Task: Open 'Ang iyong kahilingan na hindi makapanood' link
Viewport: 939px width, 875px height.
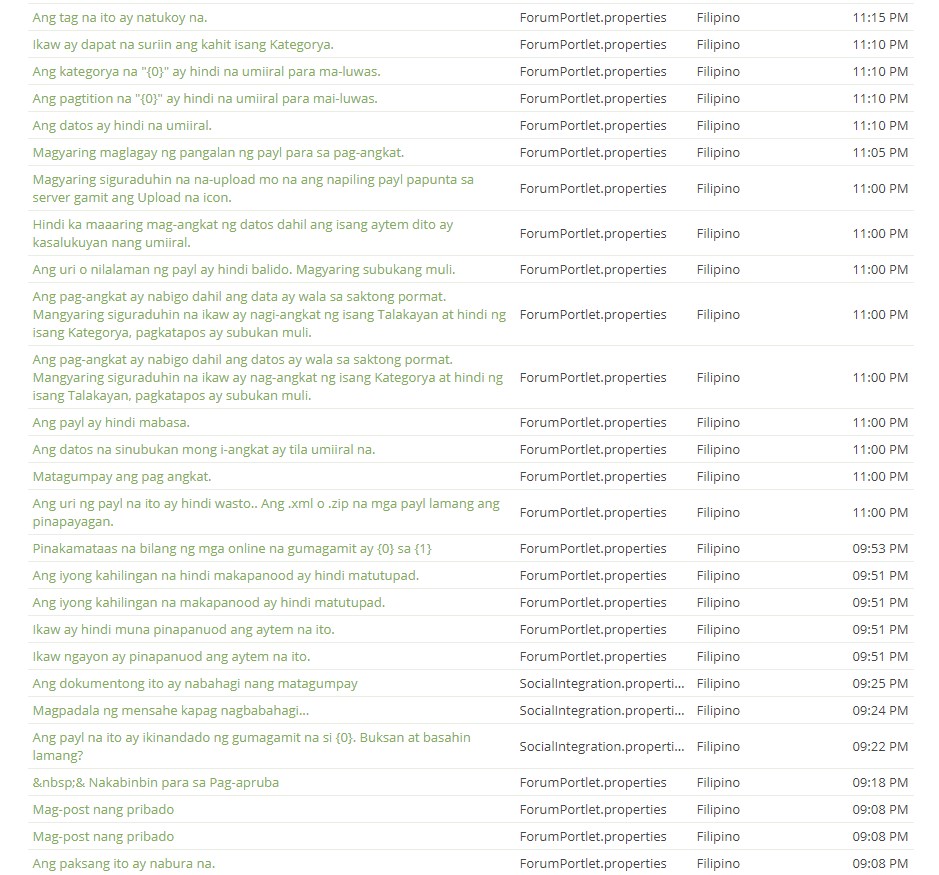Action: click(x=226, y=576)
